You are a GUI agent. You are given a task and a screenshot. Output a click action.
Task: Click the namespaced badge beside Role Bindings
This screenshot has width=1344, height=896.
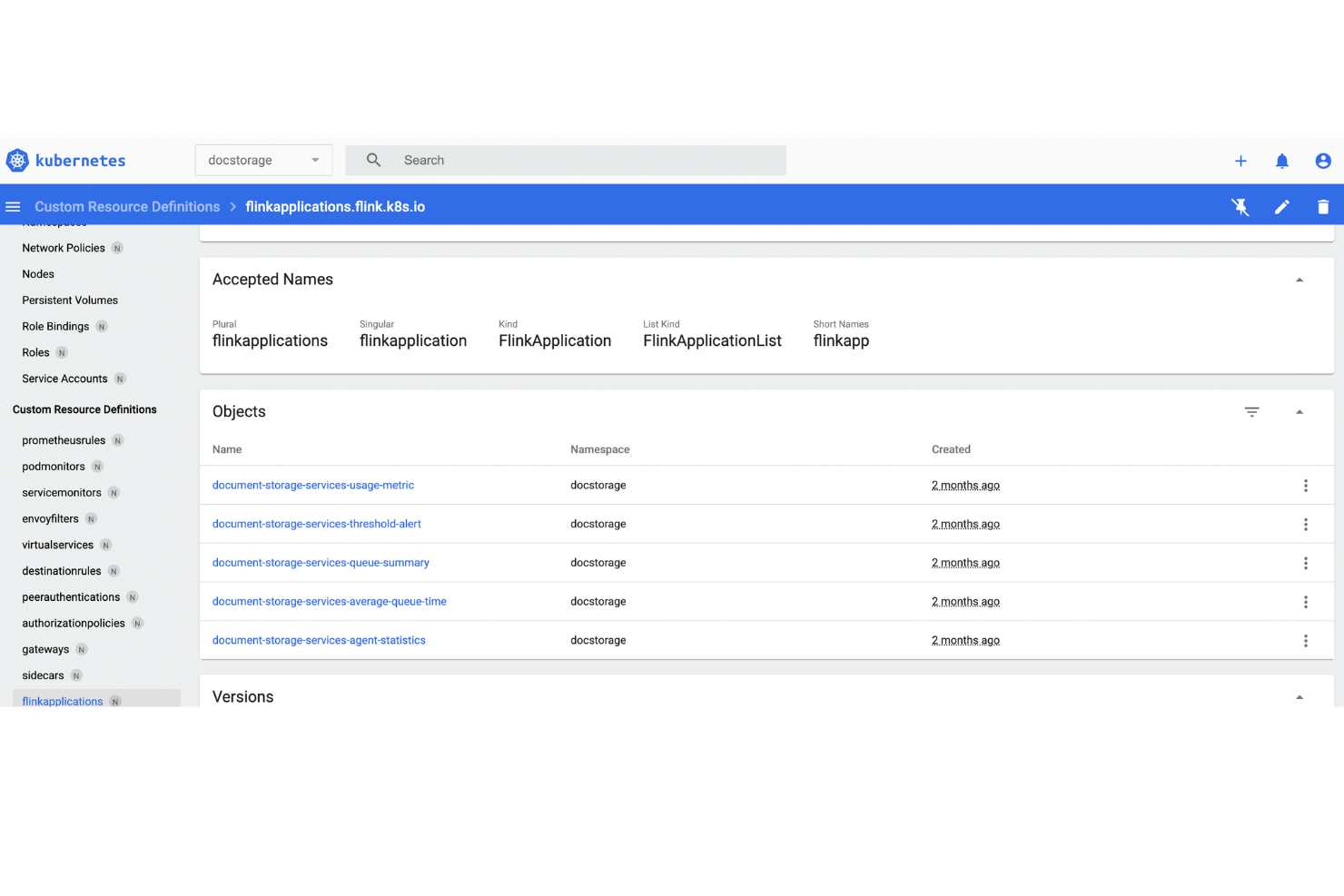point(102,327)
